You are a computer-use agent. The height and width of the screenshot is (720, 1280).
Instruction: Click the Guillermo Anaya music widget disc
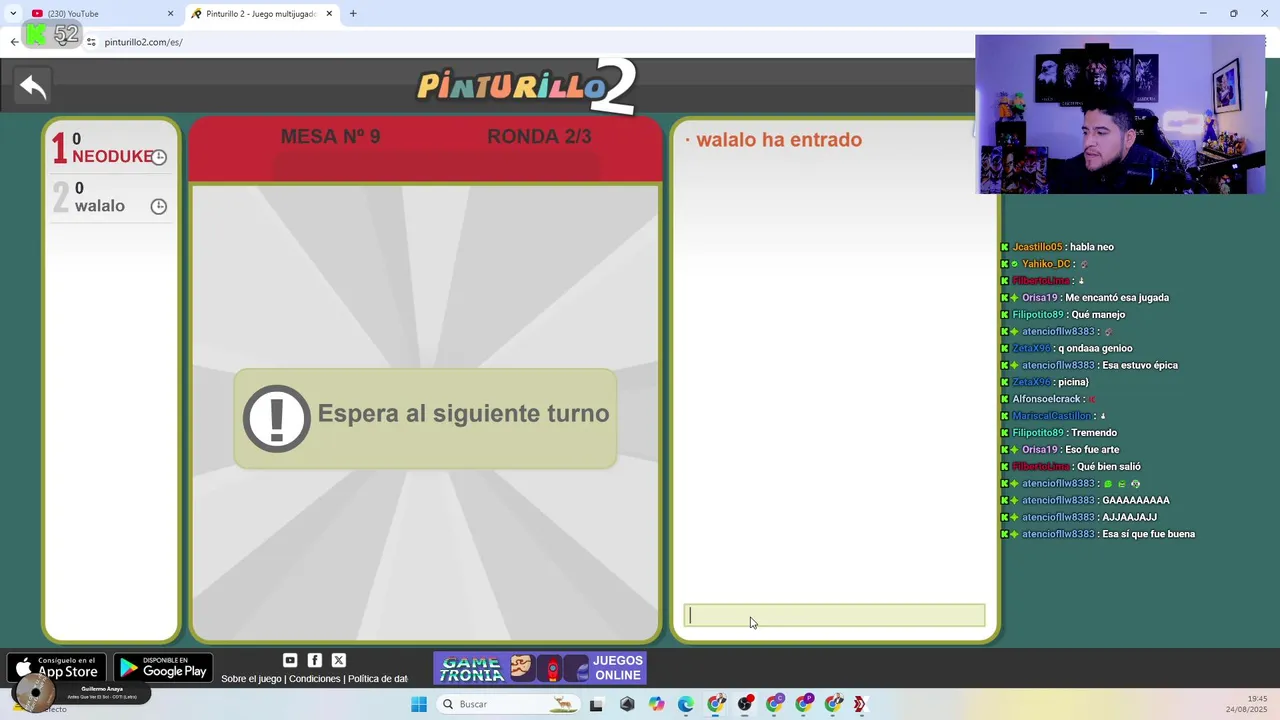point(35,692)
